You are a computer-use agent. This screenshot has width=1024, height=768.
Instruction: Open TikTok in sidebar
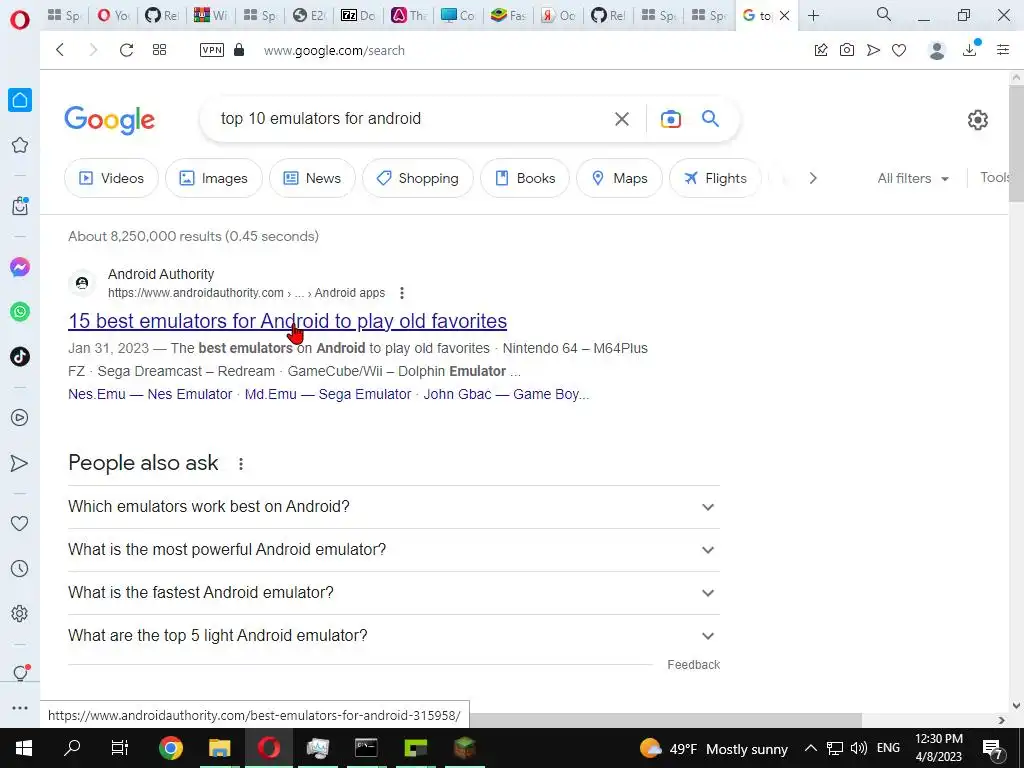click(x=20, y=357)
